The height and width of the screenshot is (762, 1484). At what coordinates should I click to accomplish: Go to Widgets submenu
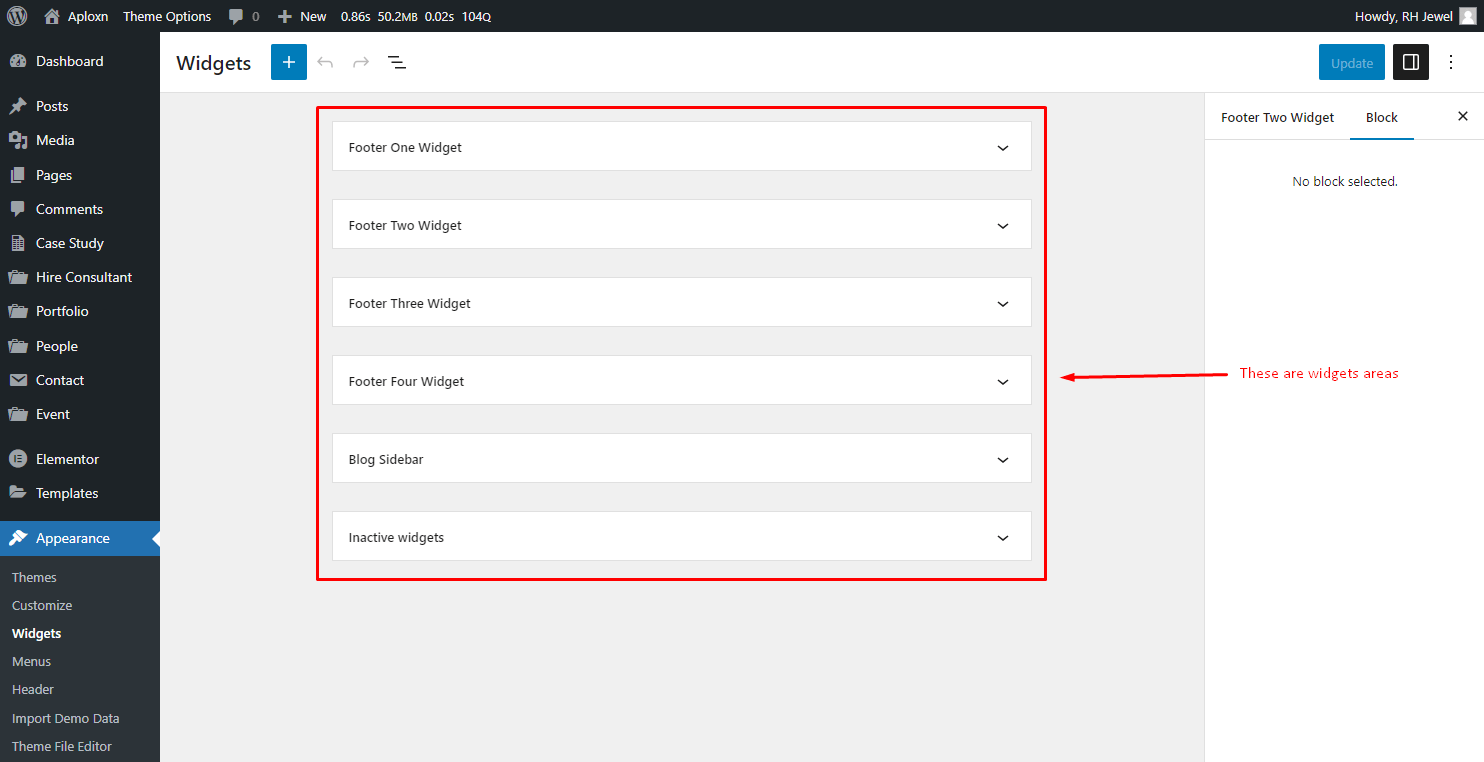tap(36, 633)
